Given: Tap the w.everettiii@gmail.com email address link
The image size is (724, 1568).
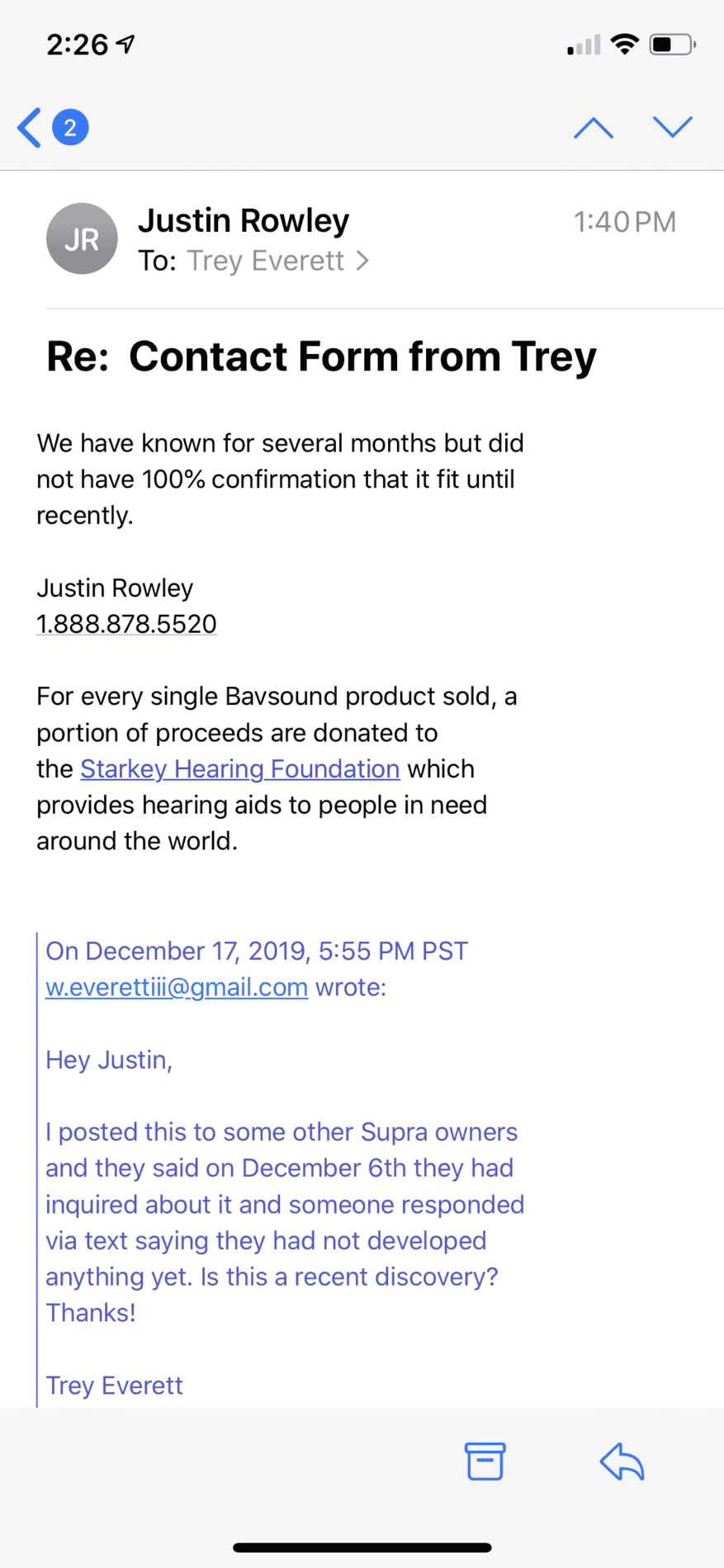Looking at the screenshot, I should coord(177,987).
